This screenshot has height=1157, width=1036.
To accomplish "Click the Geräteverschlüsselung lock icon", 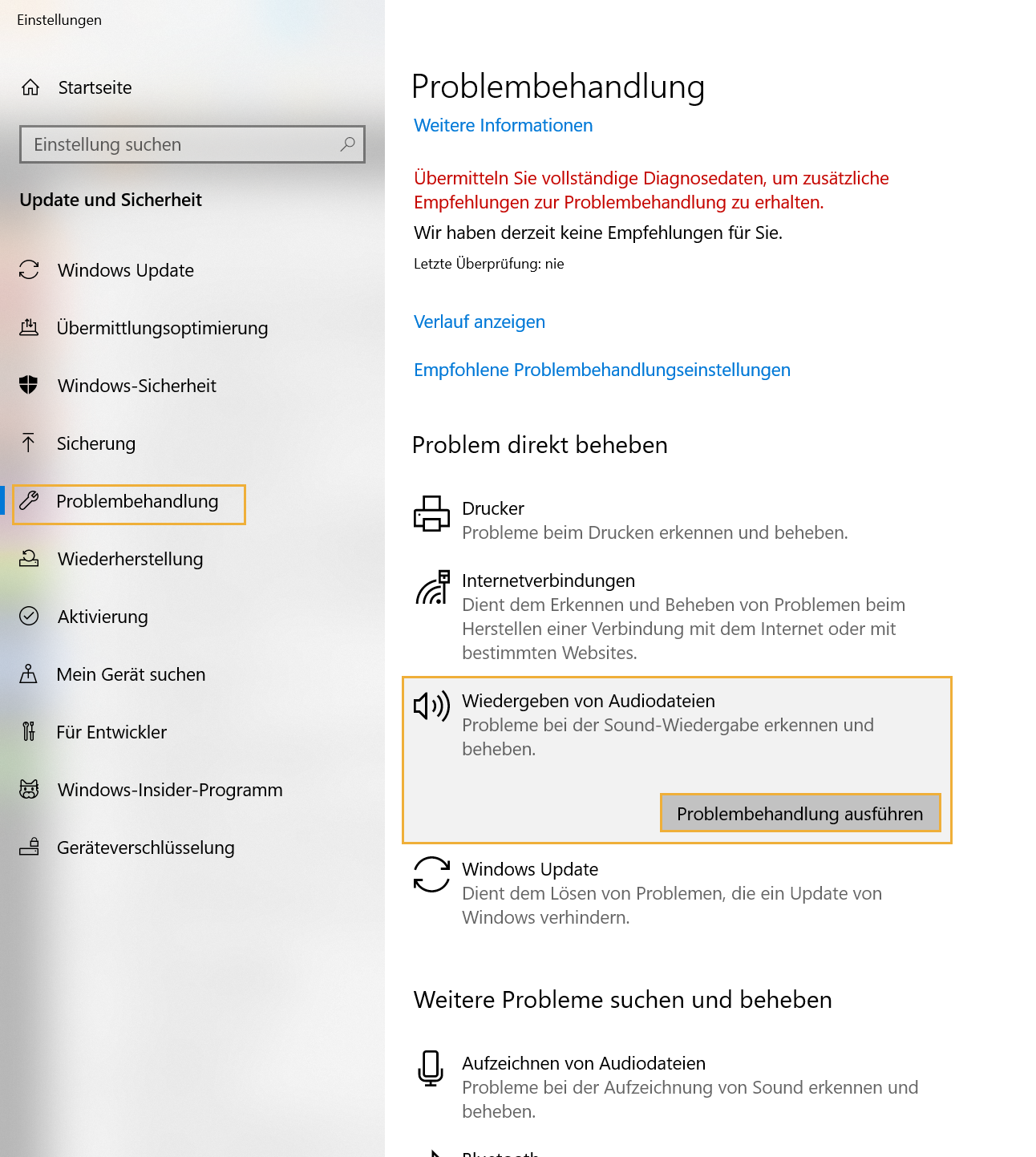I will click(29, 847).
